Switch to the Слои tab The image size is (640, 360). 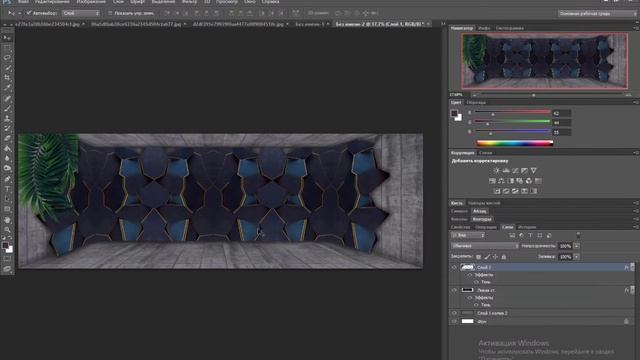coord(507,227)
